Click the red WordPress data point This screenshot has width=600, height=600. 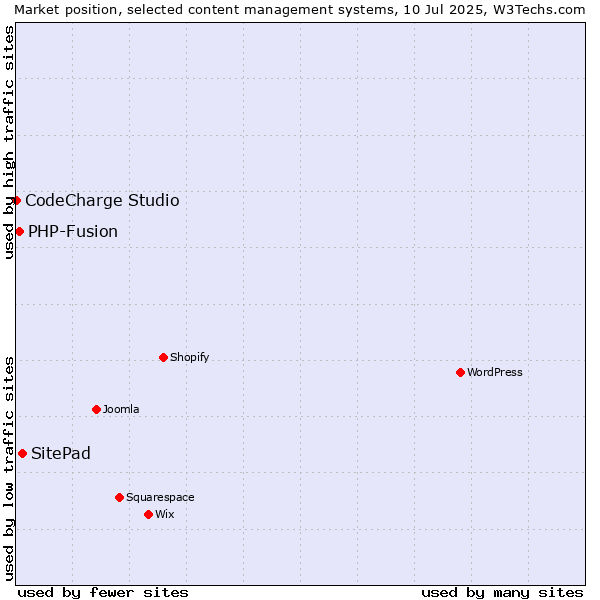coord(460,372)
